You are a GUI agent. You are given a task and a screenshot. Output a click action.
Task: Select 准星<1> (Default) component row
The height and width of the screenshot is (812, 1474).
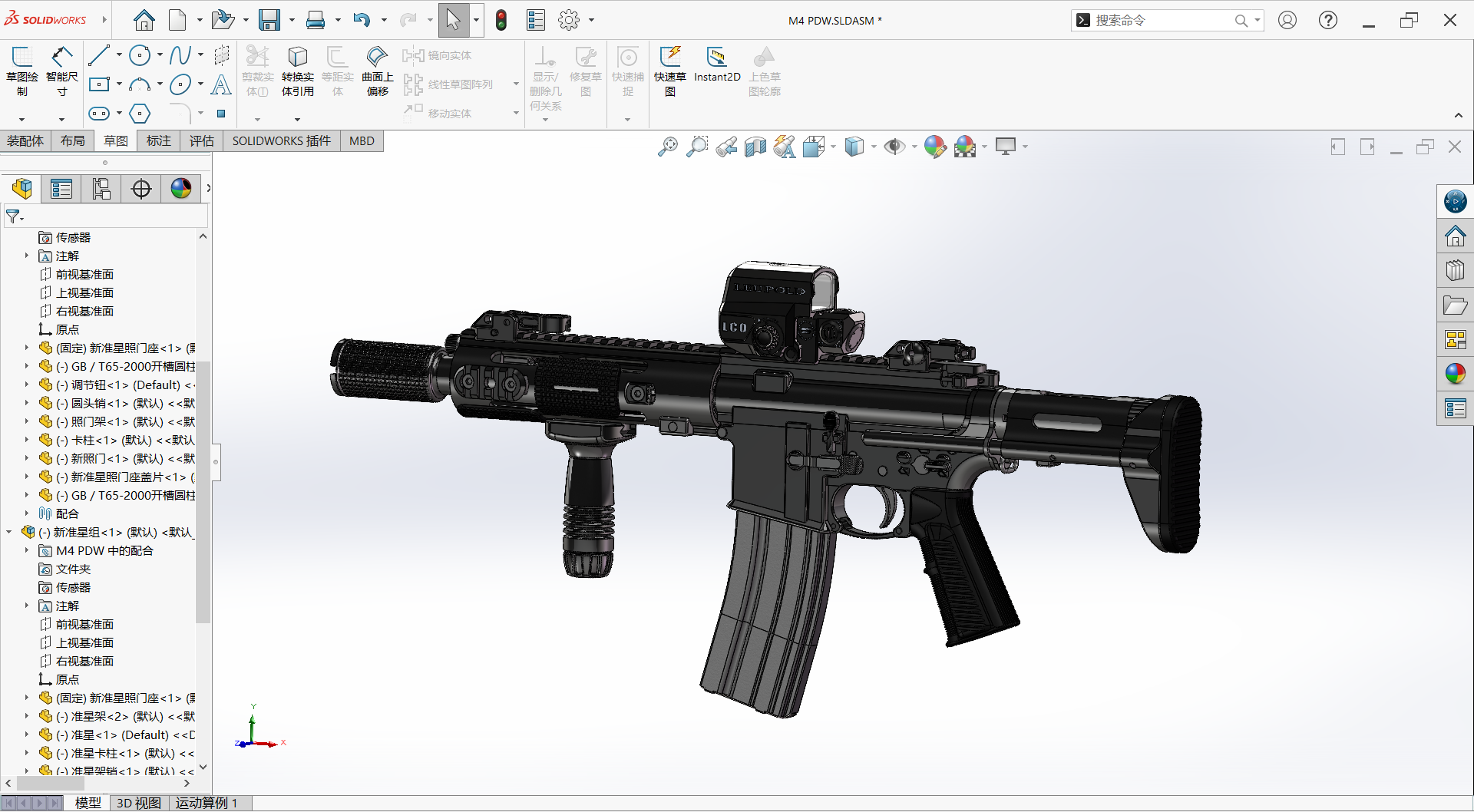point(117,734)
